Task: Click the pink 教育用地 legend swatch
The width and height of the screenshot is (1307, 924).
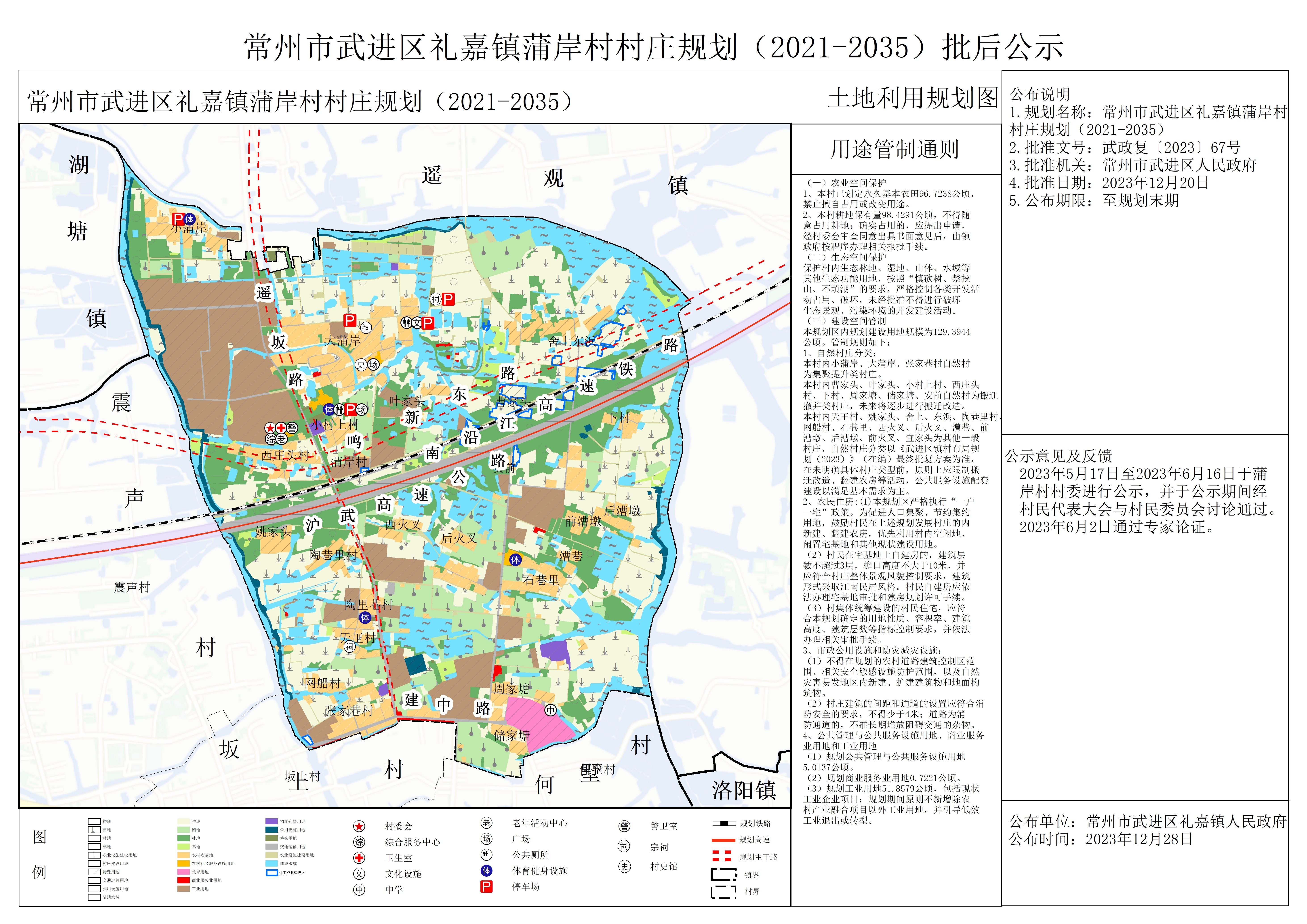Action: click(183, 872)
